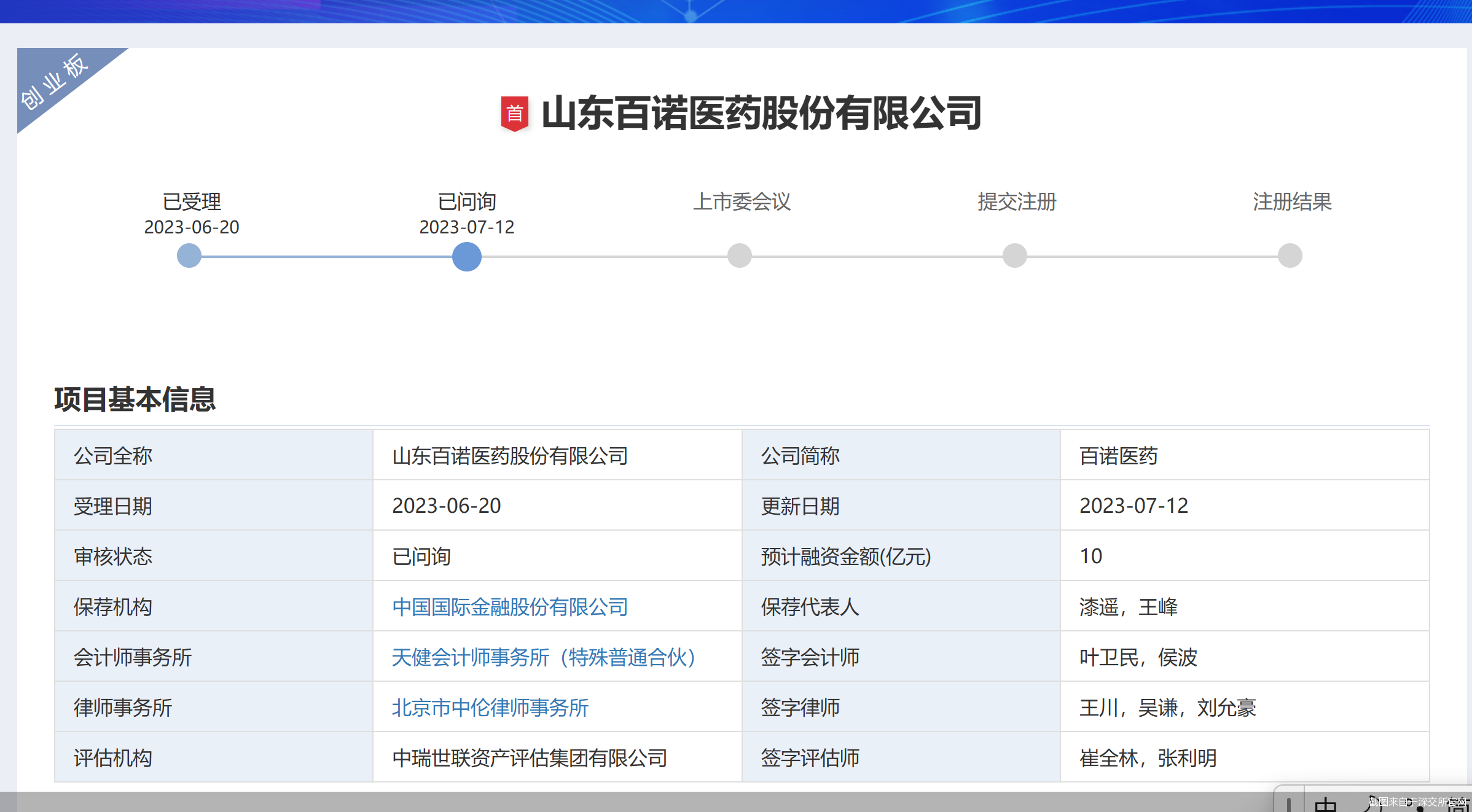1472x812 pixels.
Task: Click the gray 上市委会议 stage circle
Action: click(740, 256)
